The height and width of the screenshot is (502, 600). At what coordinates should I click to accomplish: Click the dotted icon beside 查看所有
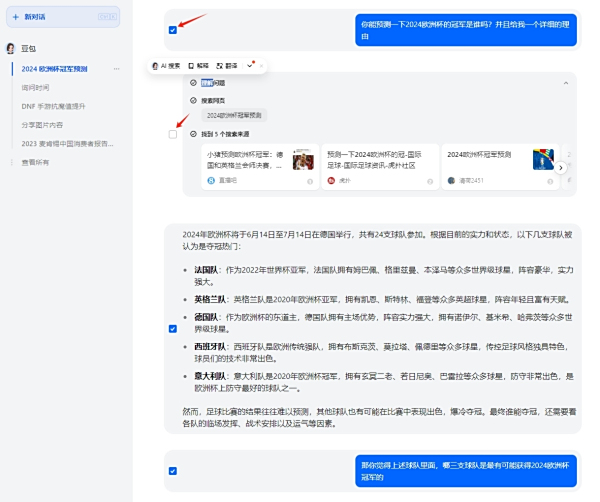click(x=11, y=163)
